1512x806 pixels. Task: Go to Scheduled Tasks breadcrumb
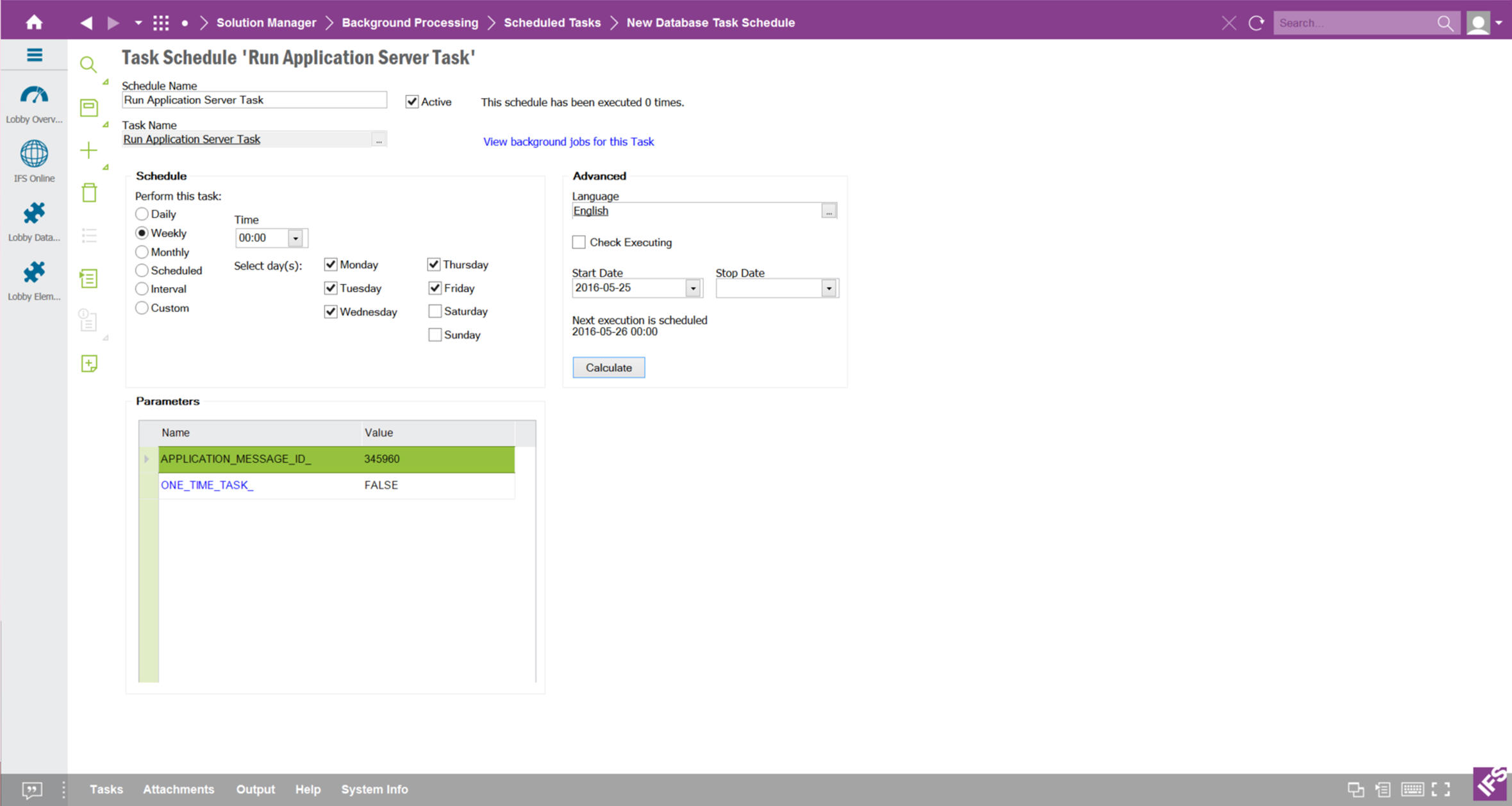pos(552,22)
